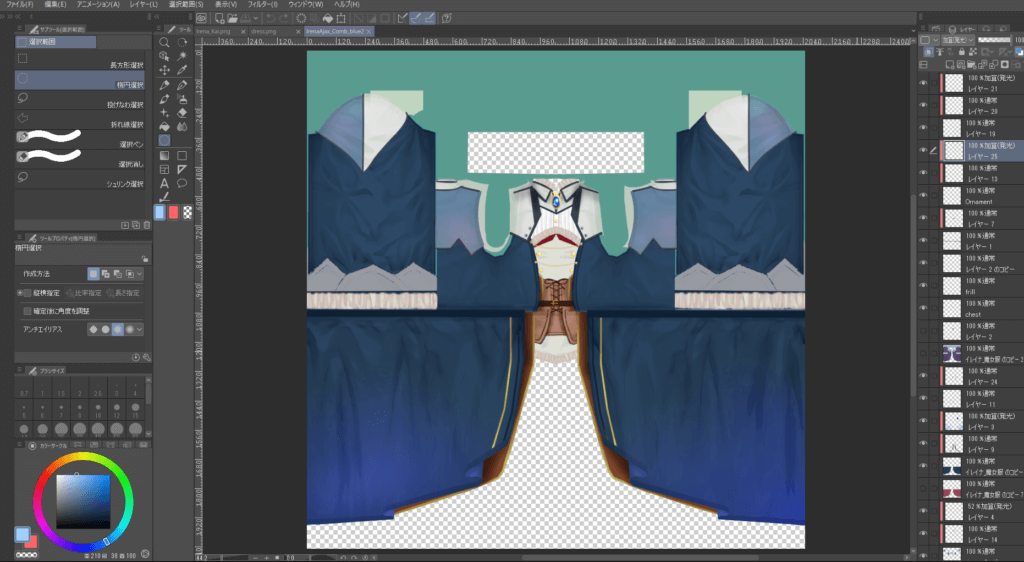Screen dimensions: 1024x562
Task: Select the Frame border tool
Action: point(165,170)
